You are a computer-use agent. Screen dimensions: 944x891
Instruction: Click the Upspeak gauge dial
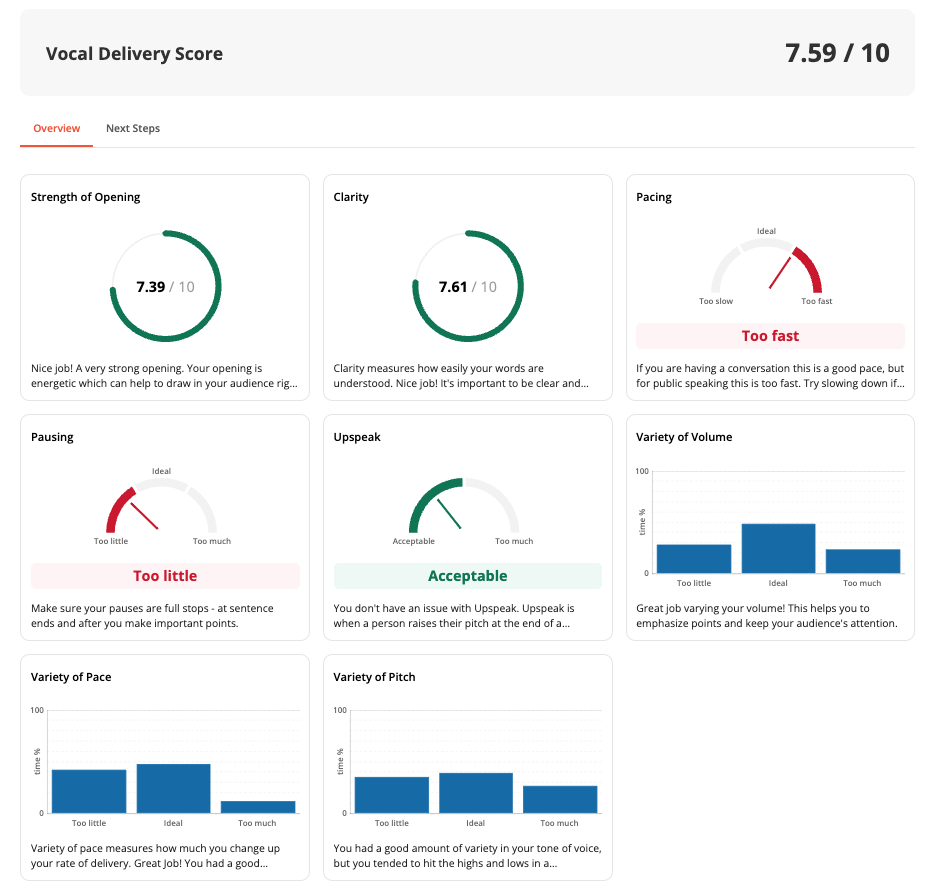pyautogui.click(x=463, y=509)
